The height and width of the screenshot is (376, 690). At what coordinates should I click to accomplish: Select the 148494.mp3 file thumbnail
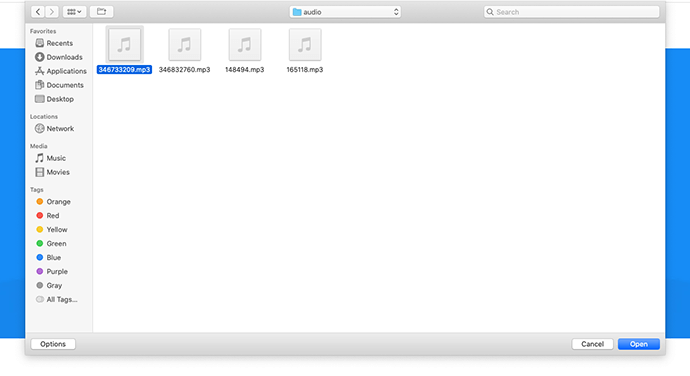(245, 44)
